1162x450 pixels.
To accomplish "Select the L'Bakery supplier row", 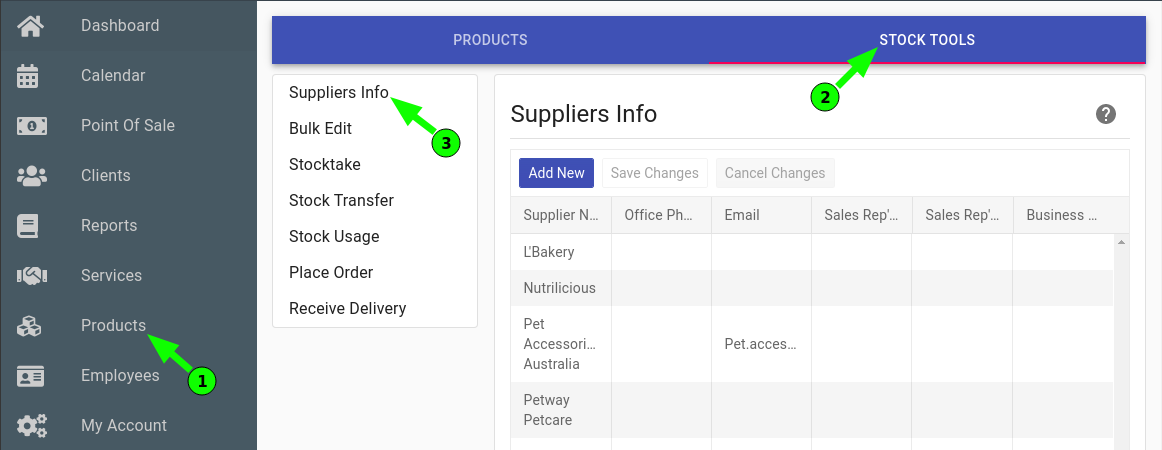I will coord(811,252).
